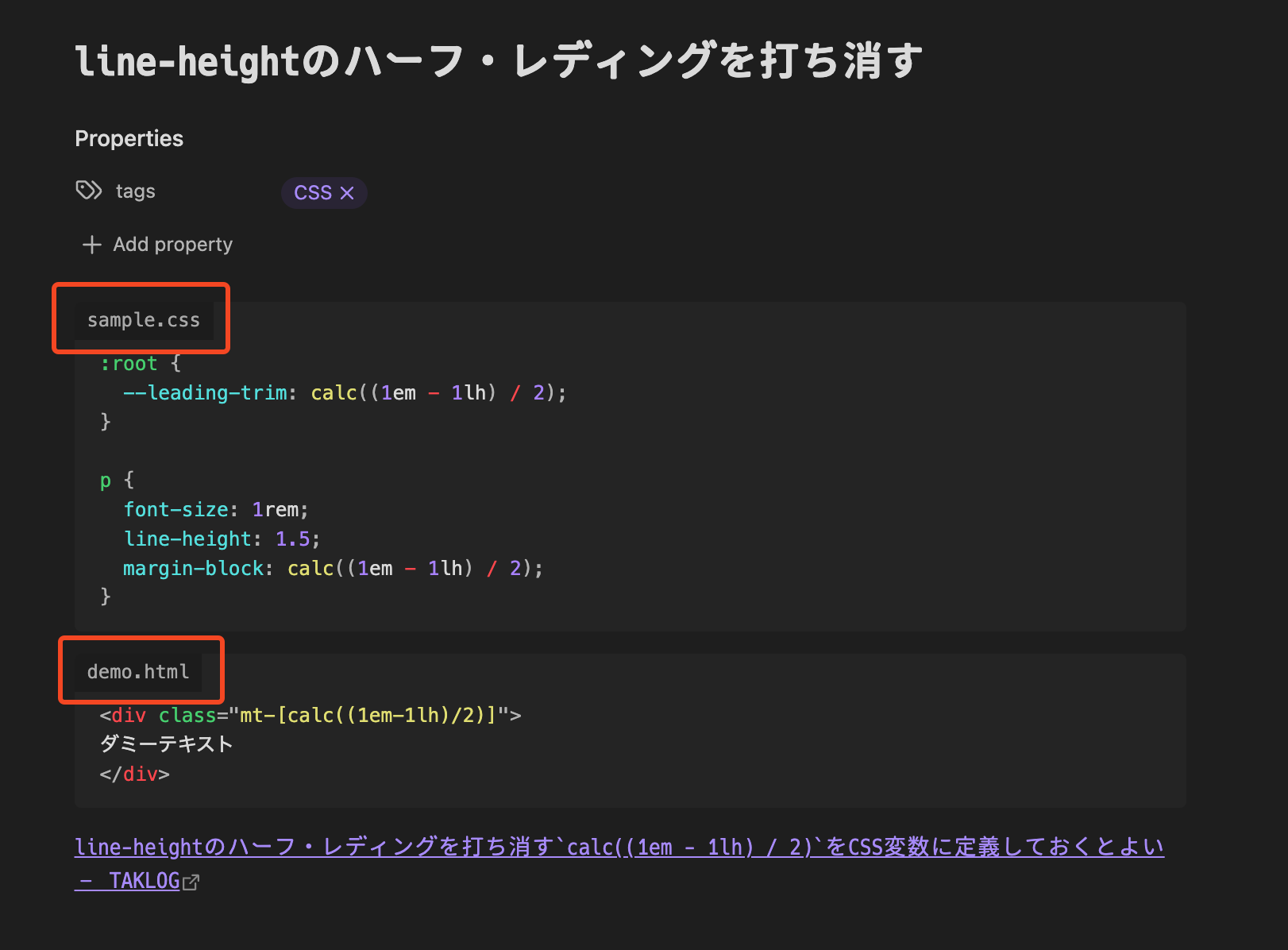Click the margin-block calc line
Image resolution: width=1288 pixels, height=950 pixels.
coord(334,568)
